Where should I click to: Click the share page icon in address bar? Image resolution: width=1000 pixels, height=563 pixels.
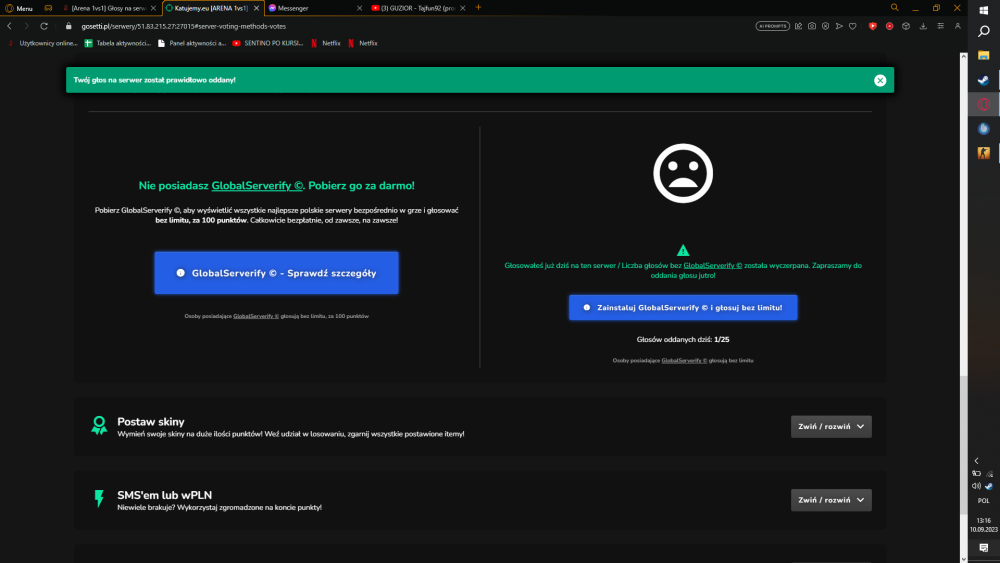798,26
